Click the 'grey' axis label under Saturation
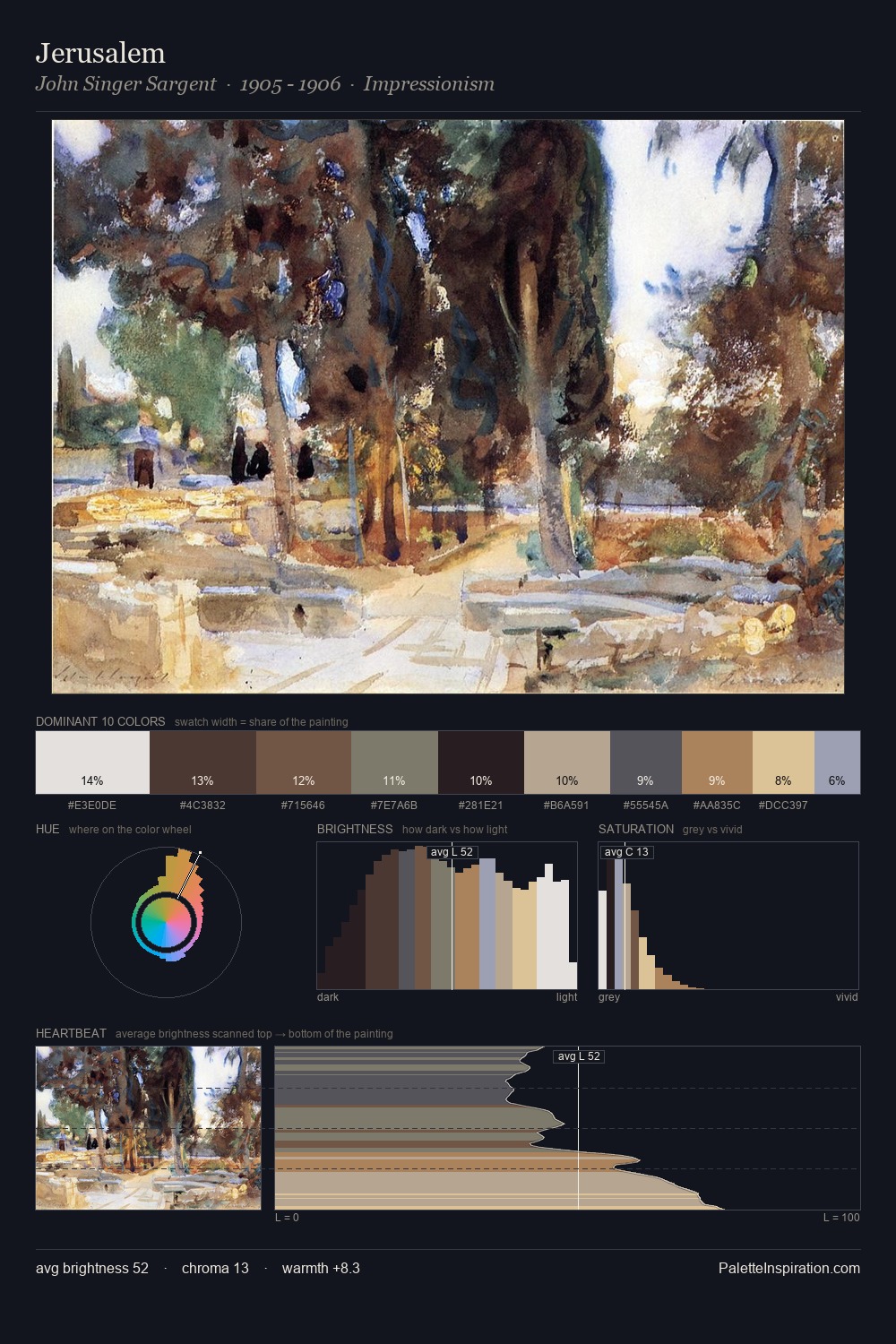The image size is (896, 1344). (609, 997)
